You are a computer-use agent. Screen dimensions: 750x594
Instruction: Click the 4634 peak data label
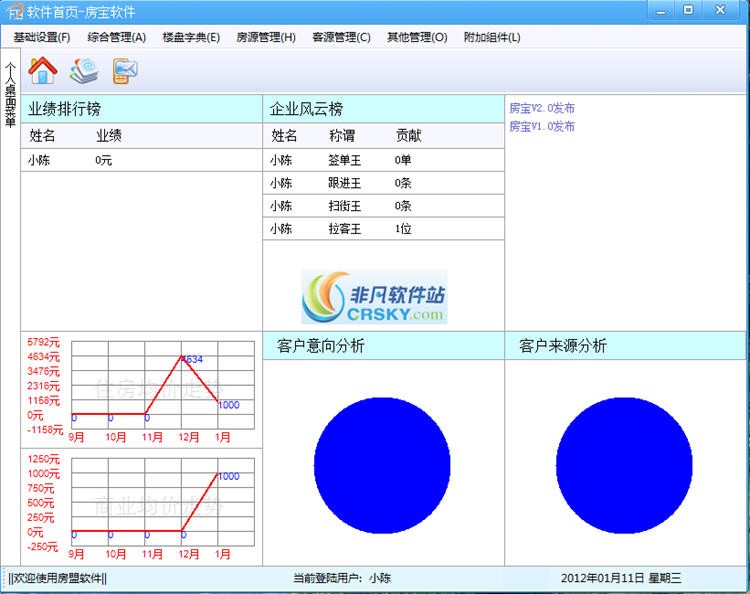point(193,359)
